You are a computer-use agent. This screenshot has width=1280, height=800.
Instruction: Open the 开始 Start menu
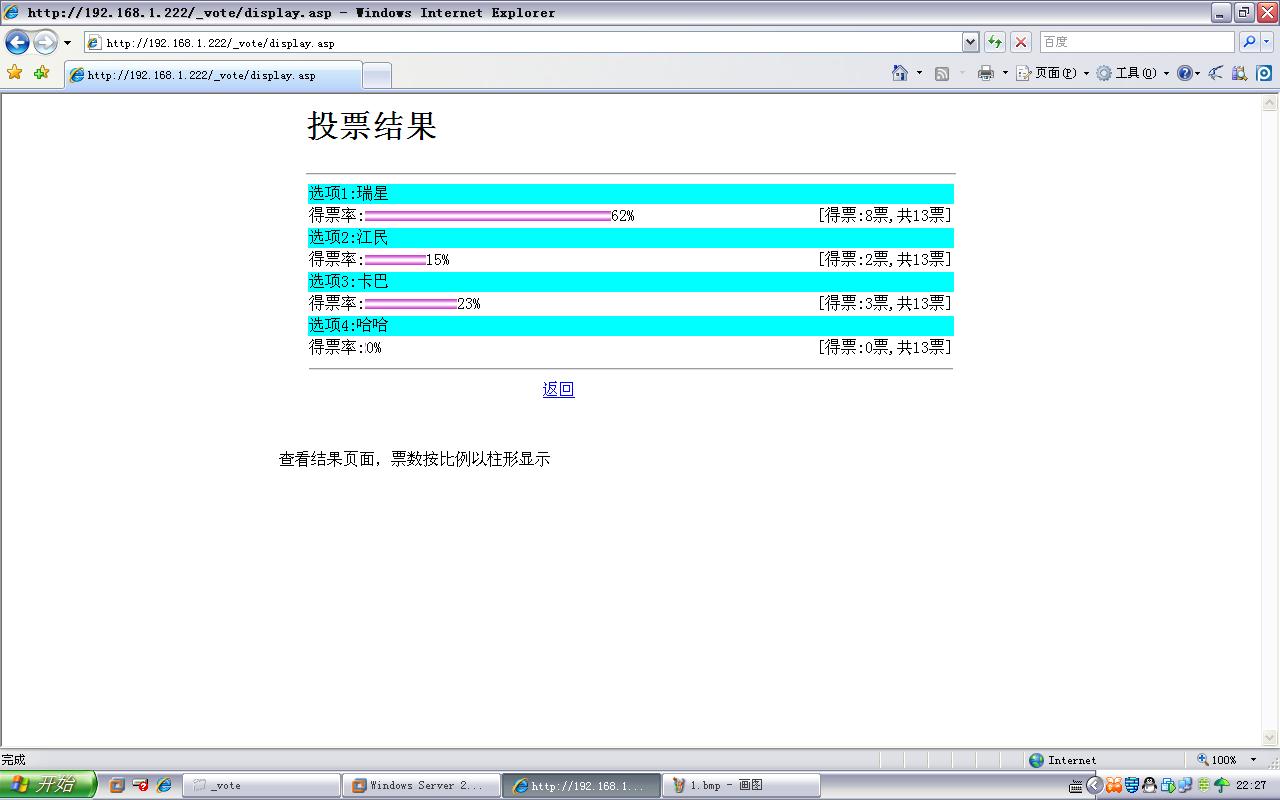(x=47, y=785)
